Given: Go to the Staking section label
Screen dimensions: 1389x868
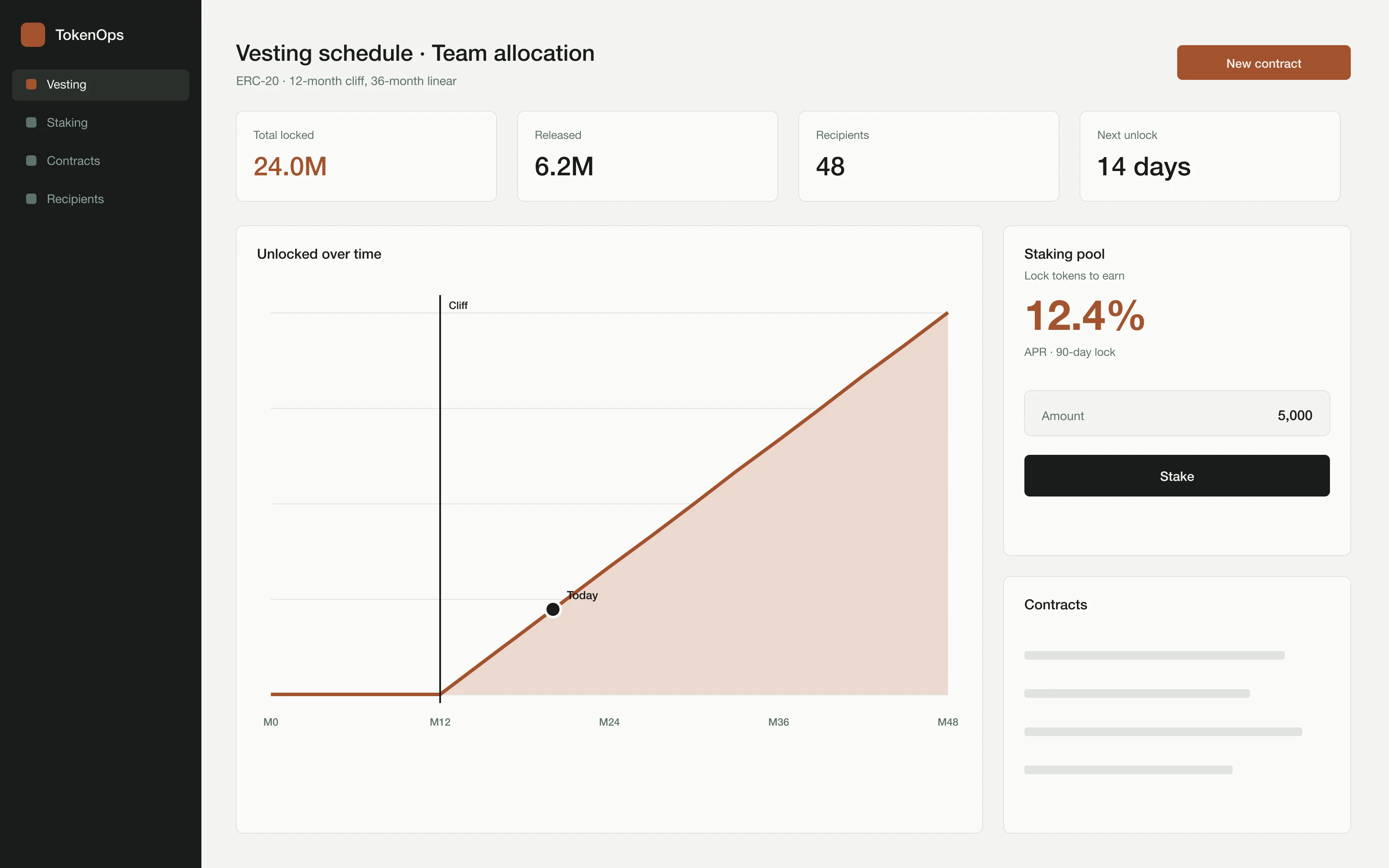Looking at the screenshot, I should pyautogui.click(x=67, y=122).
